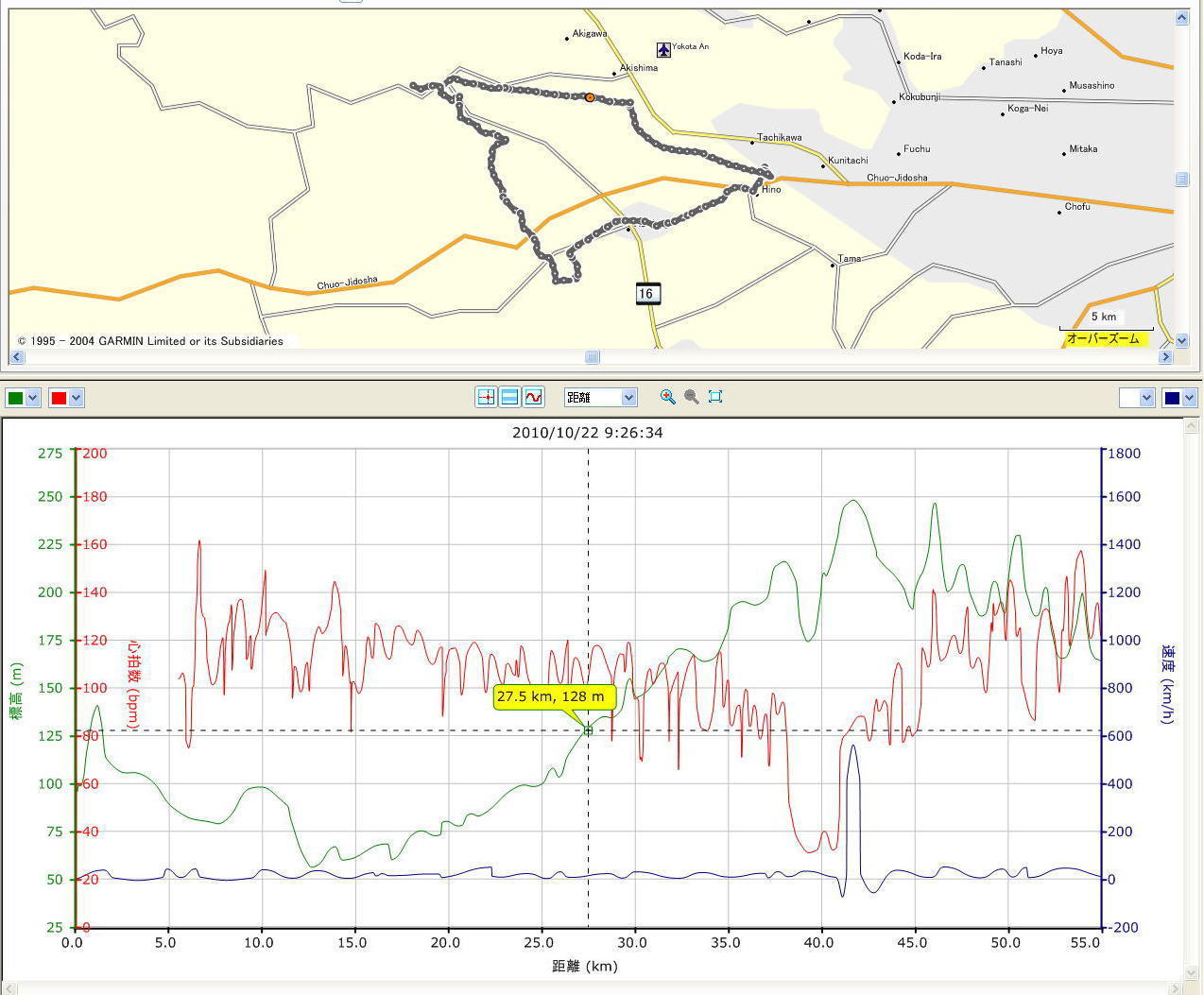Click the Yokota airport icon on map
Image resolution: width=1204 pixels, height=995 pixels.
[663, 50]
